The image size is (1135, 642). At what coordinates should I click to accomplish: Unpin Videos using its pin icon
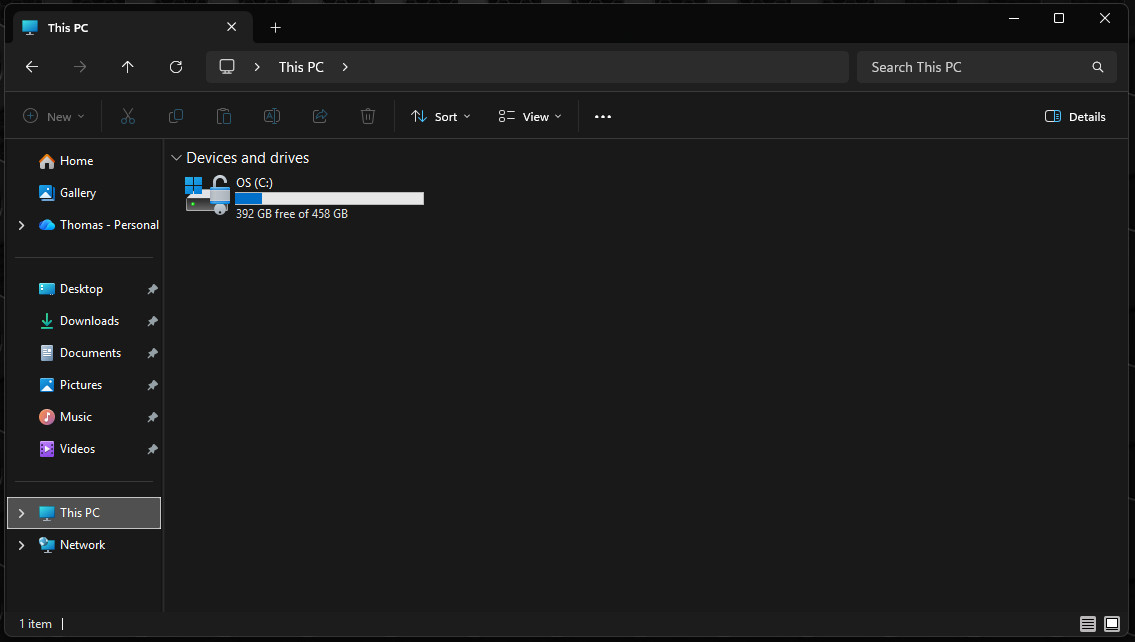pyautogui.click(x=152, y=449)
